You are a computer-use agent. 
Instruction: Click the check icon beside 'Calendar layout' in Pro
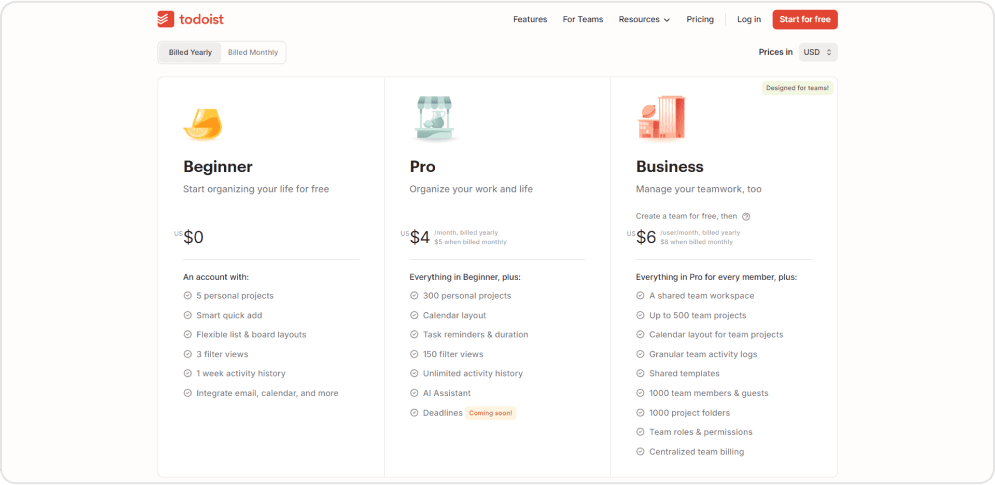pos(414,316)
